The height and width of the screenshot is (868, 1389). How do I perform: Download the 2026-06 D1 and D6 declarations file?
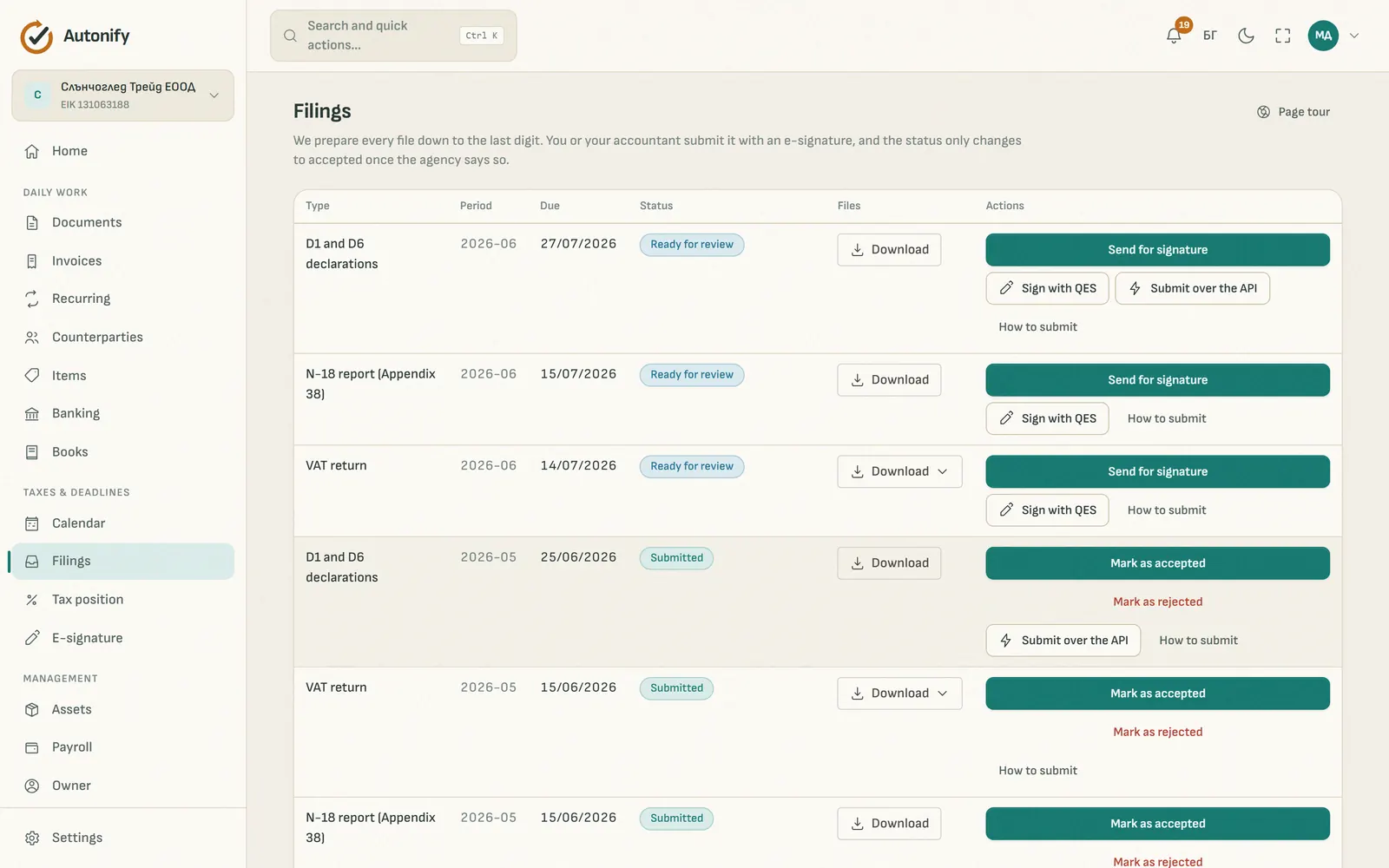pos(889,250)
